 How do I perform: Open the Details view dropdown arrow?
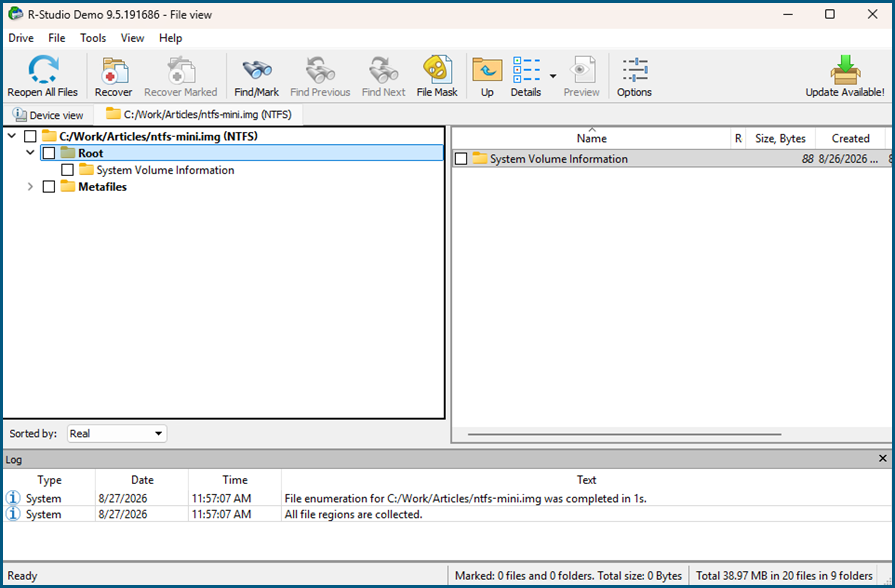pyautogui.click(x=553, y=76)
